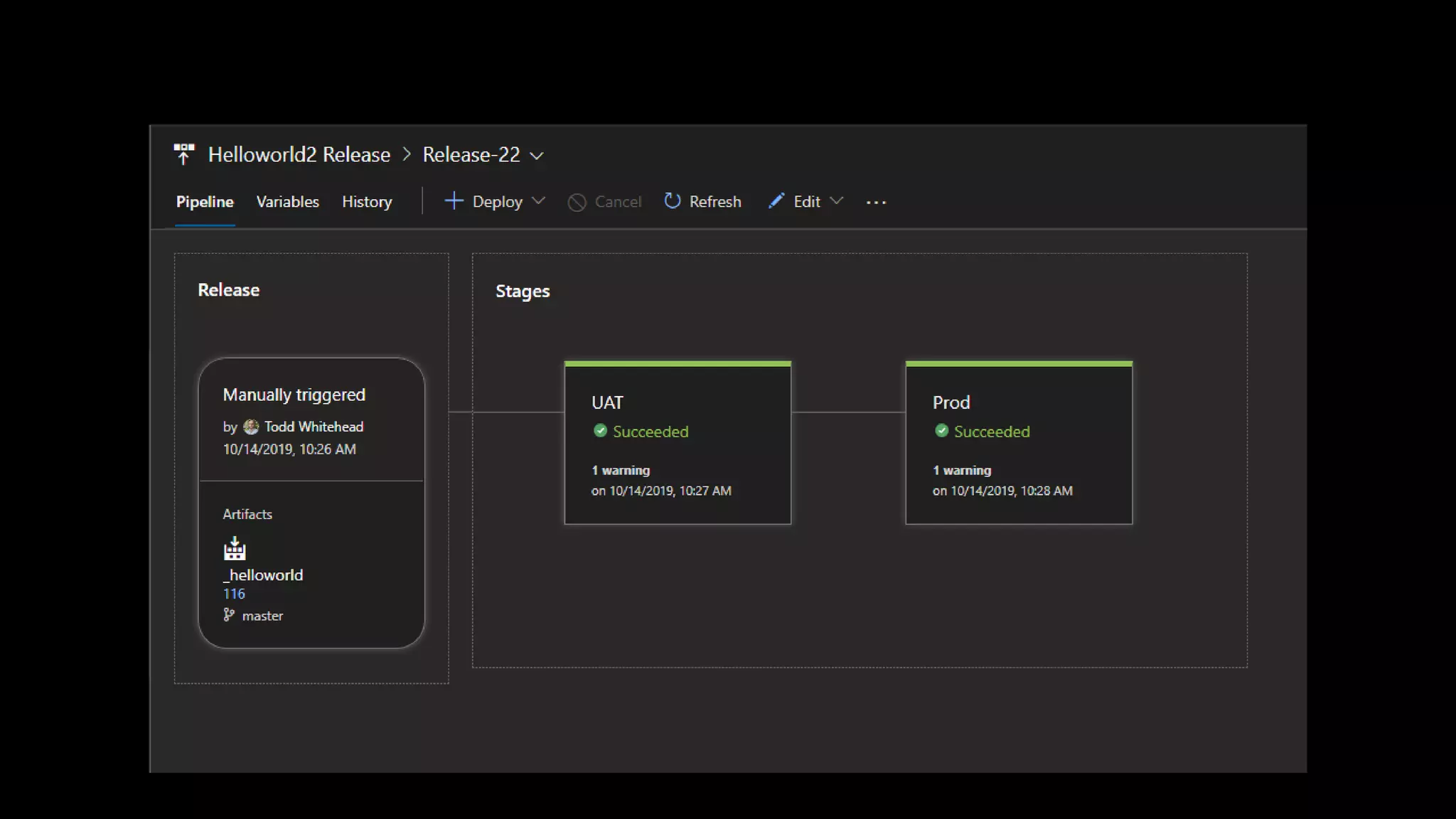Click the pencil Edit icon
The width and height of the screenshot is (1456, 819).
[x=776, y=201]
